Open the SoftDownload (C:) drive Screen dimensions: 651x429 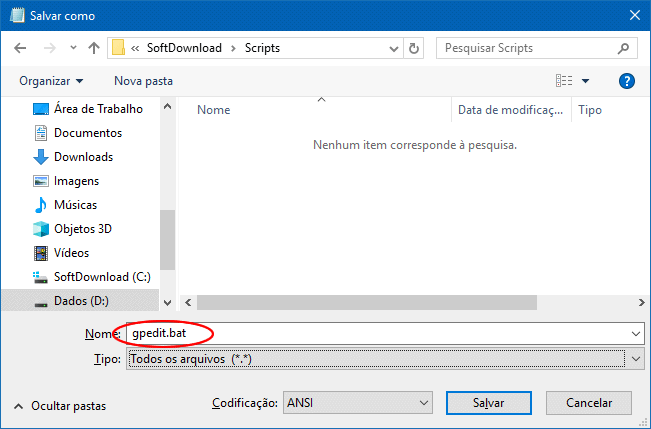[101, 277]
